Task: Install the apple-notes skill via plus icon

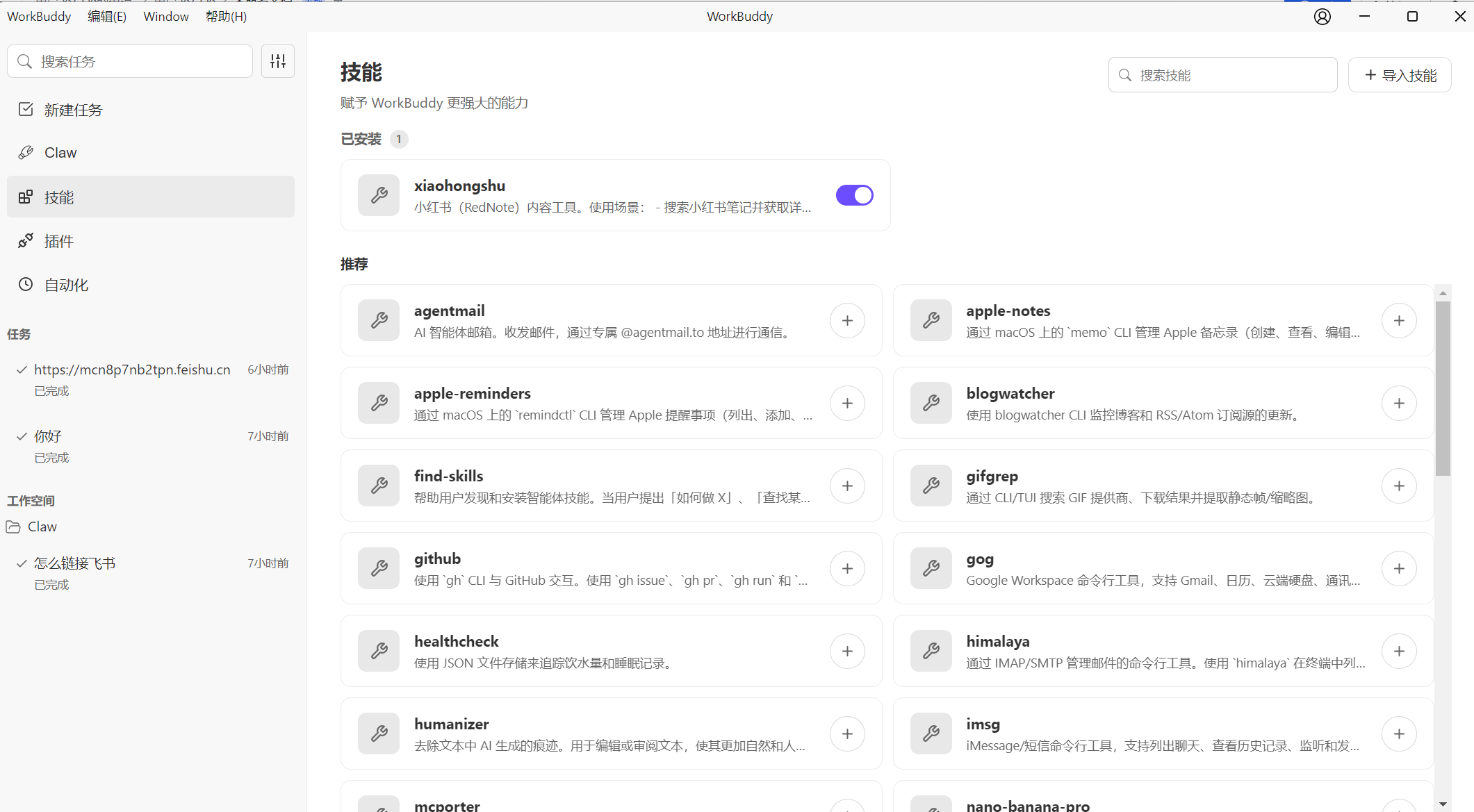Action: tap(1399, 320)
